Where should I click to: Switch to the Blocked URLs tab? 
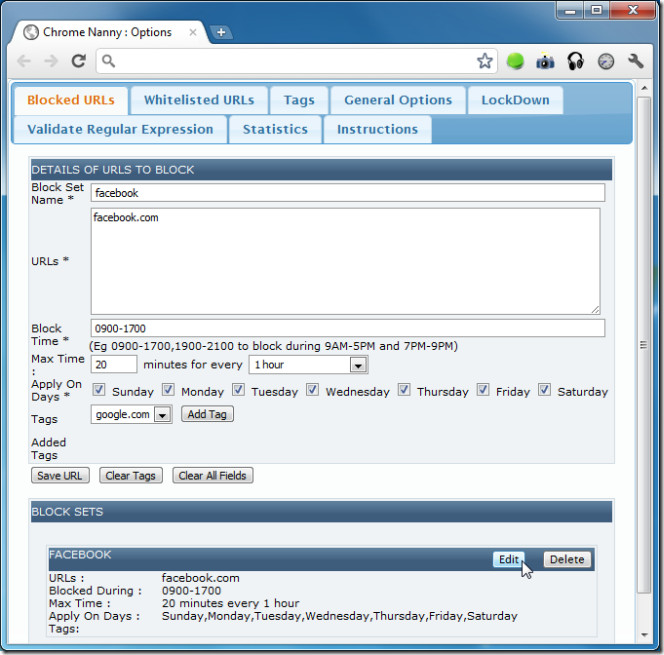coord(71,100)
